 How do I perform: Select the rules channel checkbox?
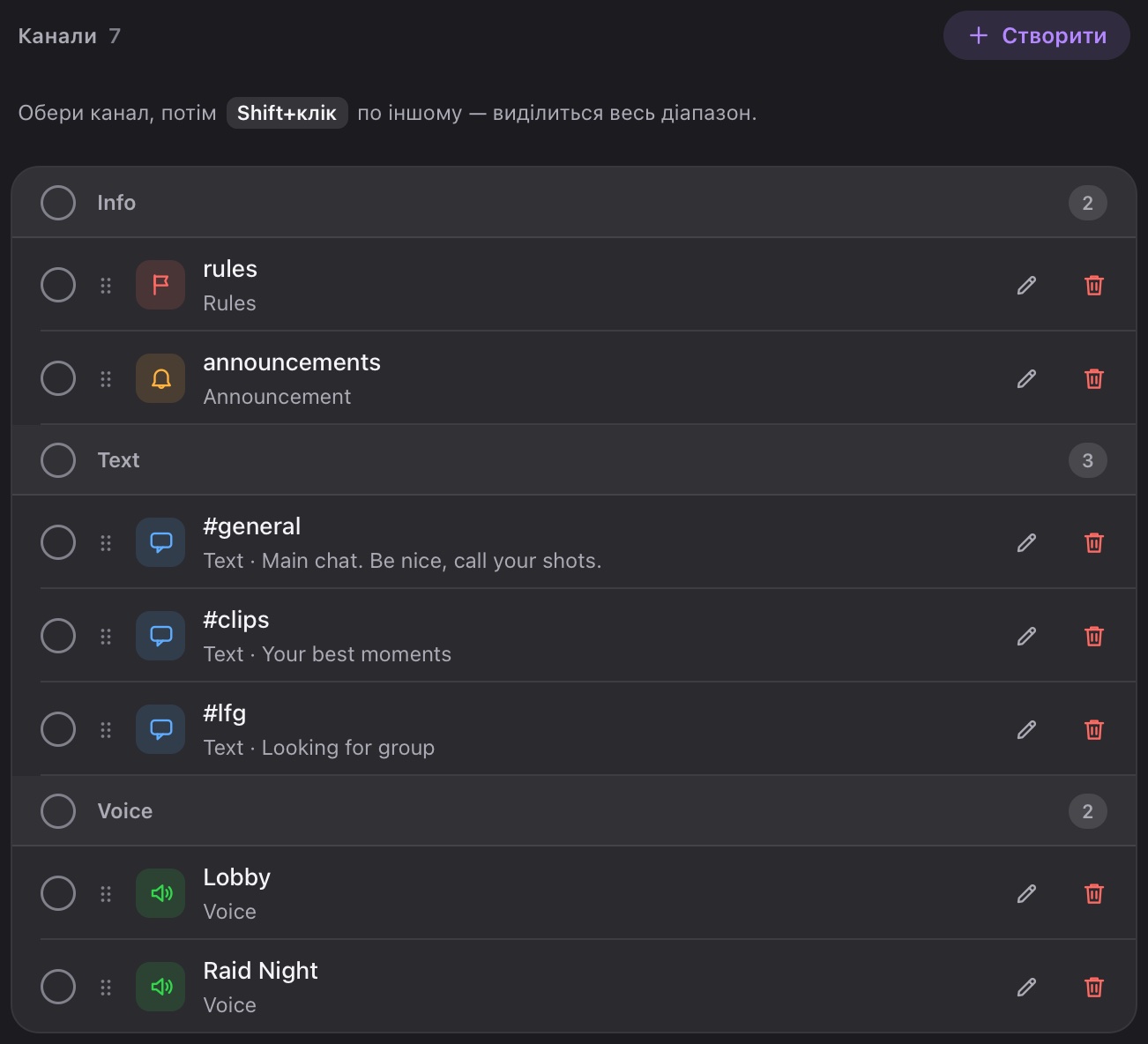click(x=58, y=285)
